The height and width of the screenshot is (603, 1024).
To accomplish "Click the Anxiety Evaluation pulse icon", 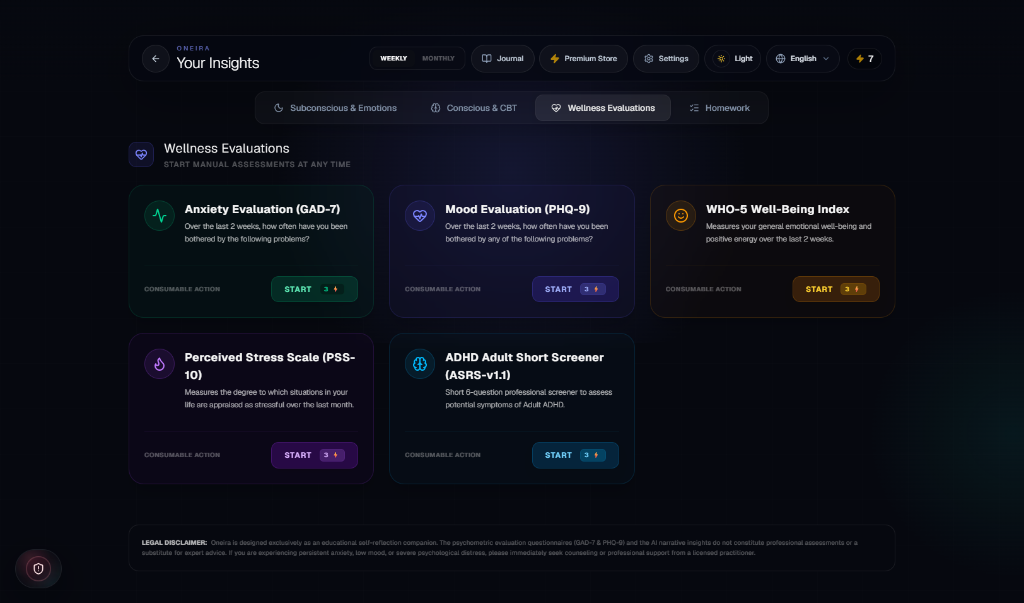I will point(159,216).
